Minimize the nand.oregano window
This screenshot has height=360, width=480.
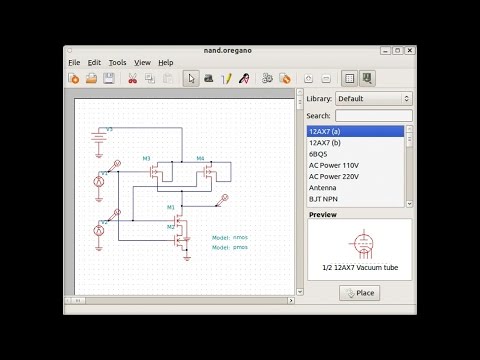point(385,50)
